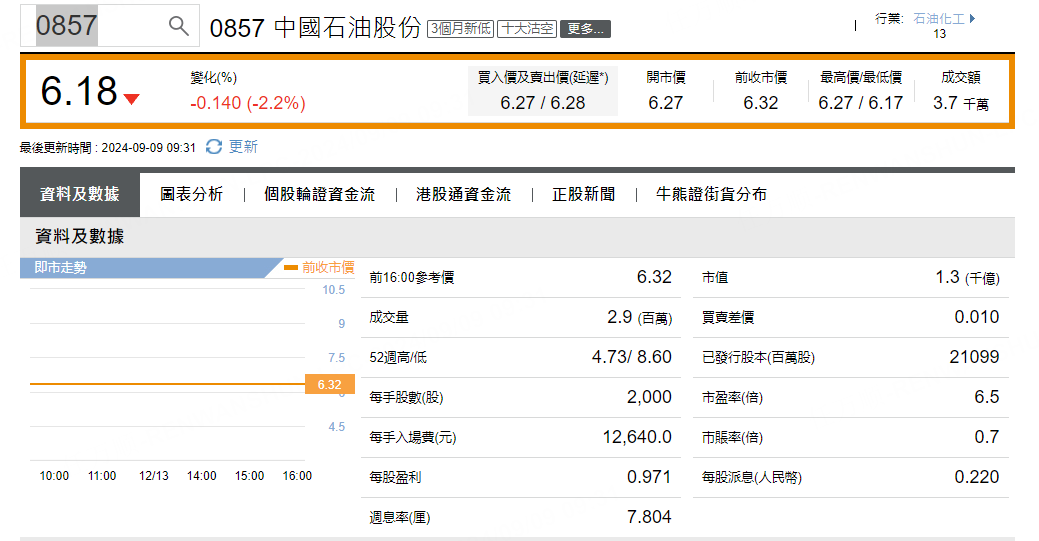1039x541 pixels.
Task: Focus the stock code field showing 0857
Action: pyautogui.click(x=109, y=26)
